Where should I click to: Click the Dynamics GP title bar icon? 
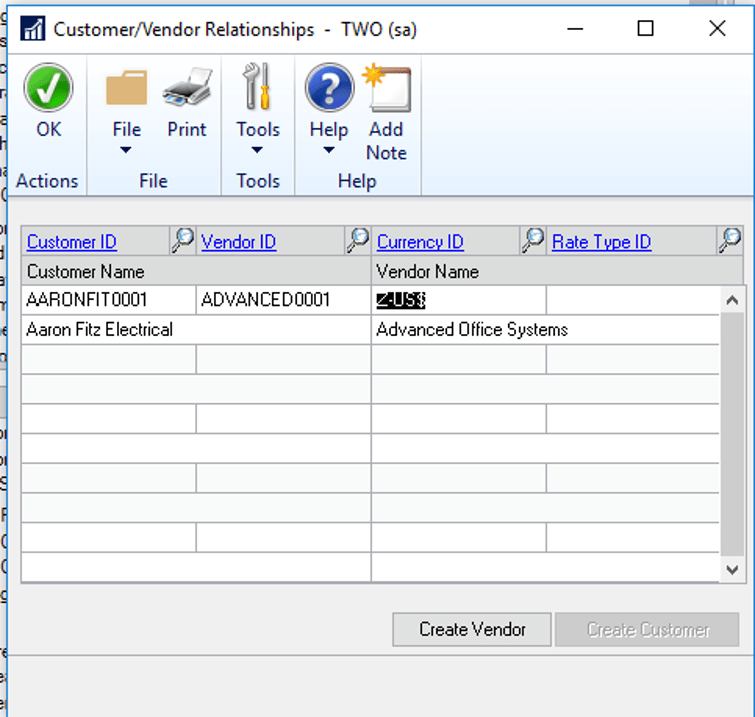[33, 29]
